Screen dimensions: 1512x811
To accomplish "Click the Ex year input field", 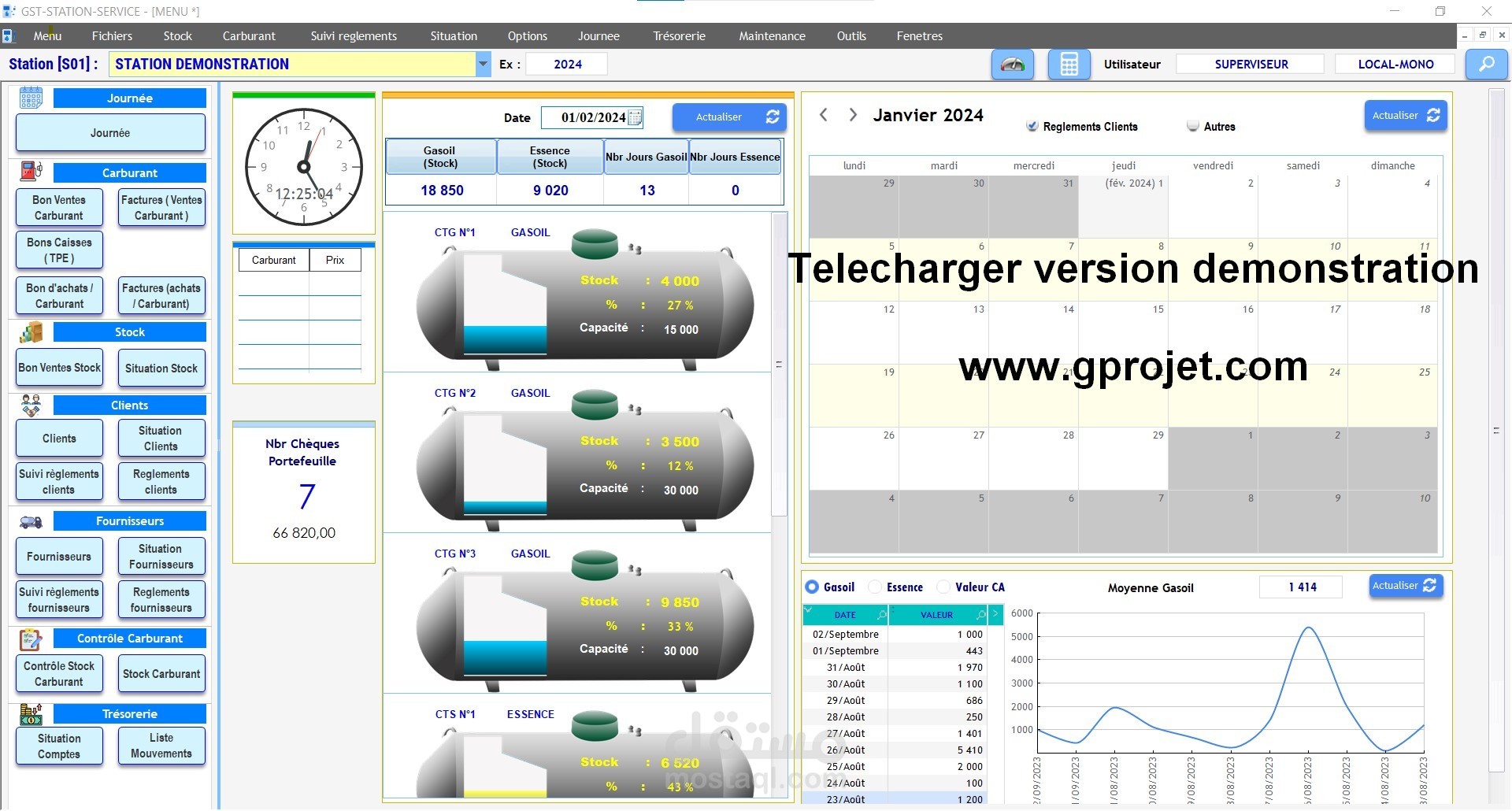I will (567, 65).
